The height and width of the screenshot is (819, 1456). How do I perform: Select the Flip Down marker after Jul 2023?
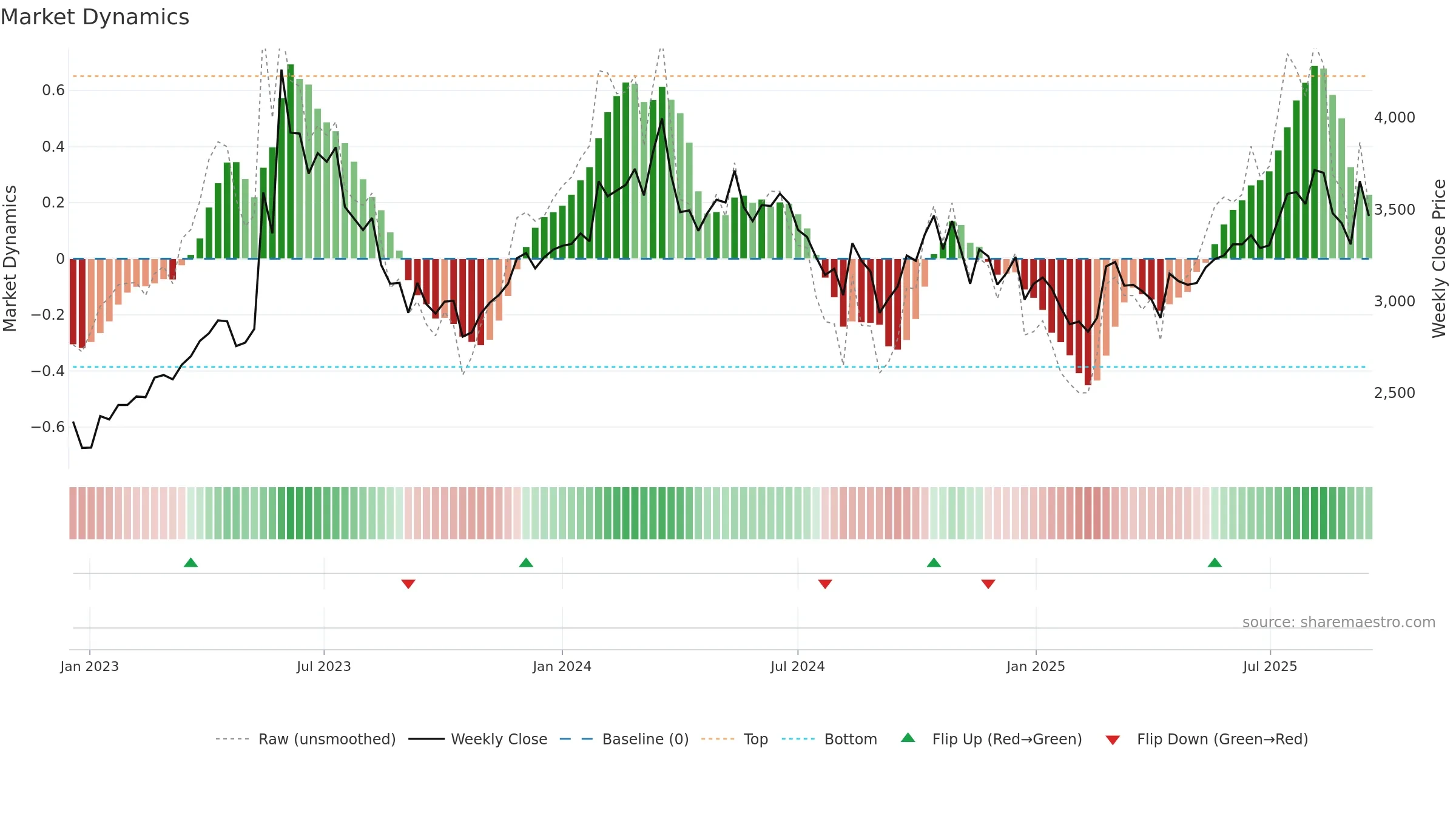tap(408, 584)
